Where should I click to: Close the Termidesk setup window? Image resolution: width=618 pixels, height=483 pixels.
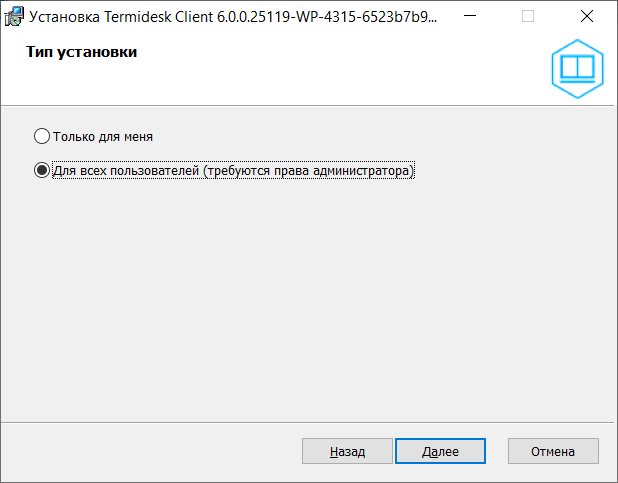(x=586, y=17)
